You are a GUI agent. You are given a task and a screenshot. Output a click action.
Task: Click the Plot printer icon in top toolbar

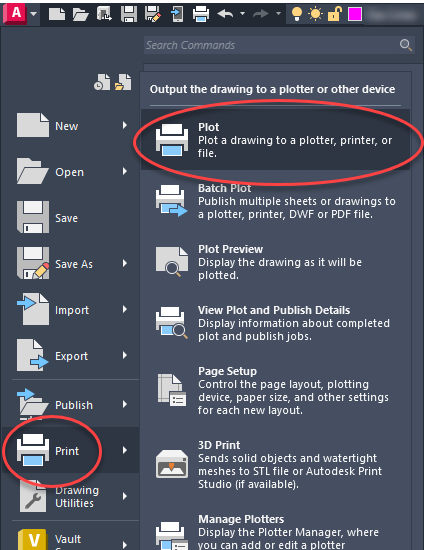201,14
